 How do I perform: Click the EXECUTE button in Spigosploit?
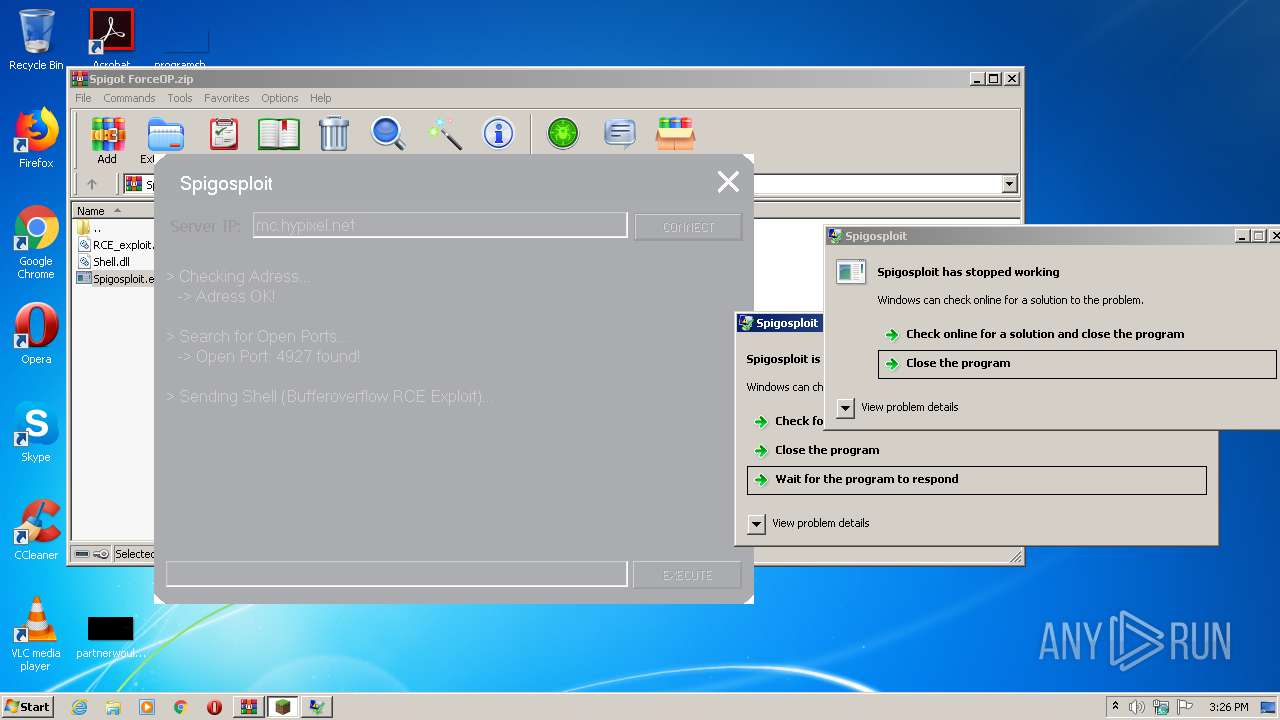pos(688,575)
